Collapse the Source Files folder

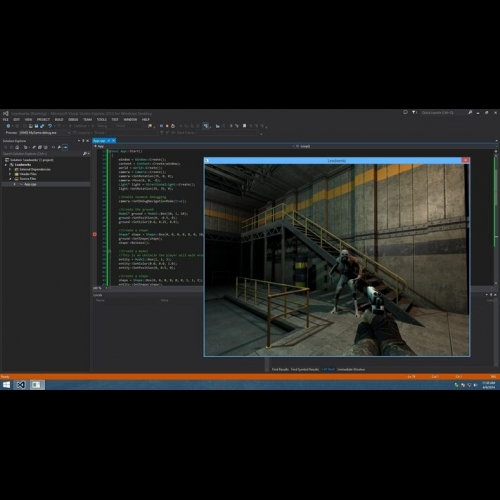[10, 179]
